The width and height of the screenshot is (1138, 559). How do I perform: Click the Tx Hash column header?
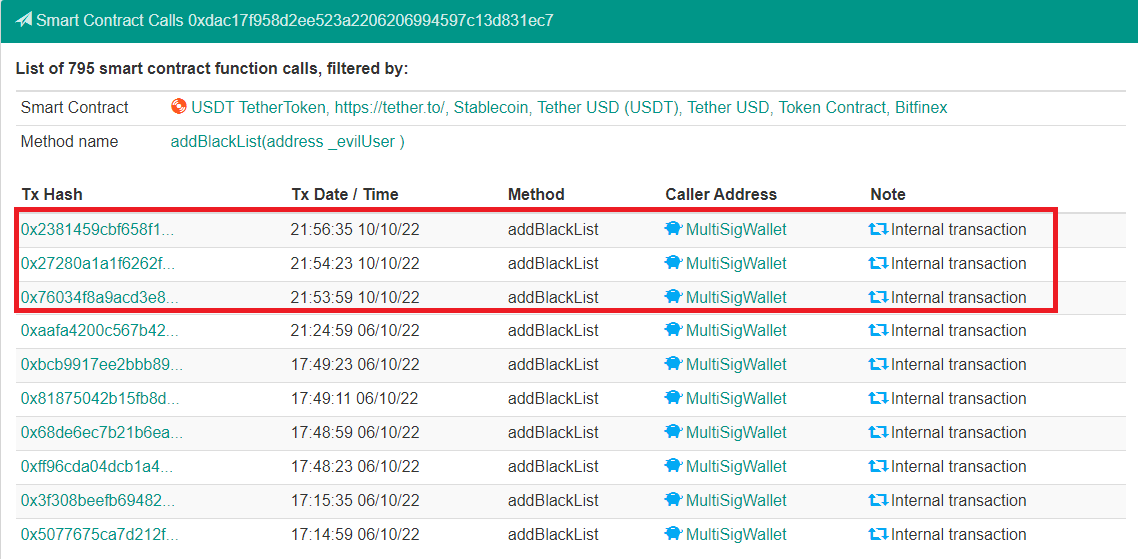click(52, 194)
